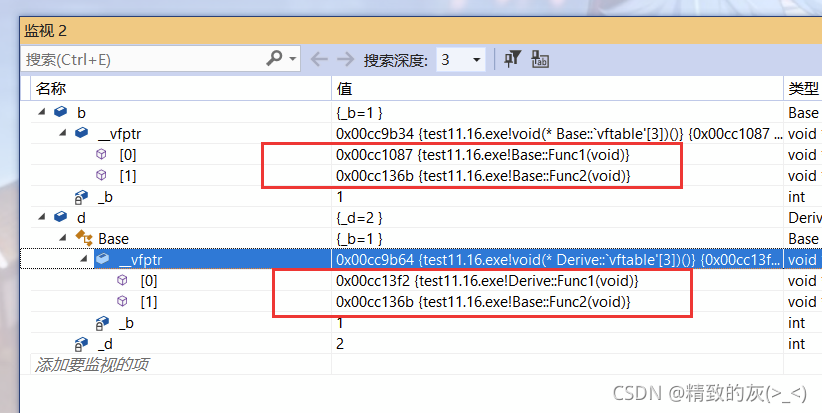Viewport: 822px width, 413px height.
Task: Select the value 2 of _d
Action: click(x=340, y=344)
